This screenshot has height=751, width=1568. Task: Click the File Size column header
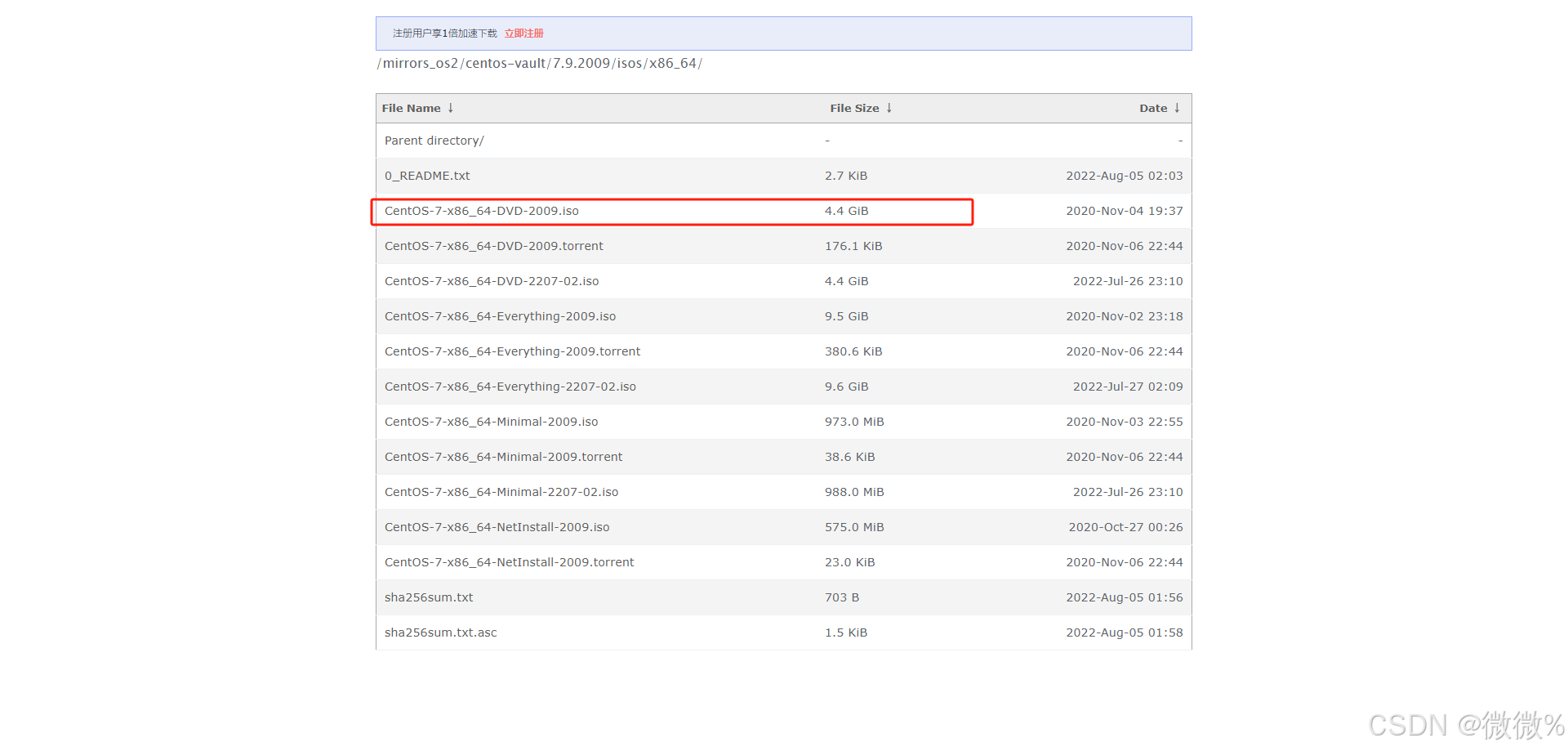tap(854, 108)
